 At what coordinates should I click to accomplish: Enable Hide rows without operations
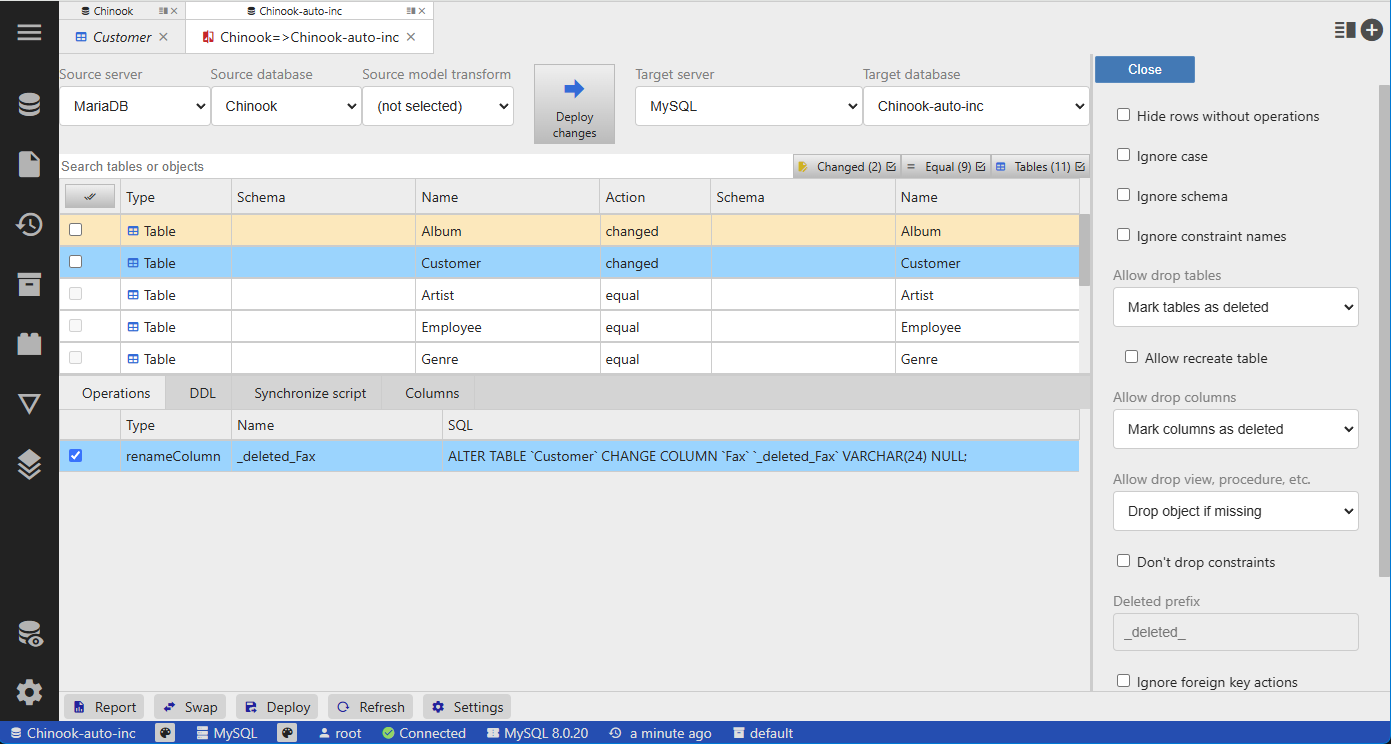[1124, 115]
